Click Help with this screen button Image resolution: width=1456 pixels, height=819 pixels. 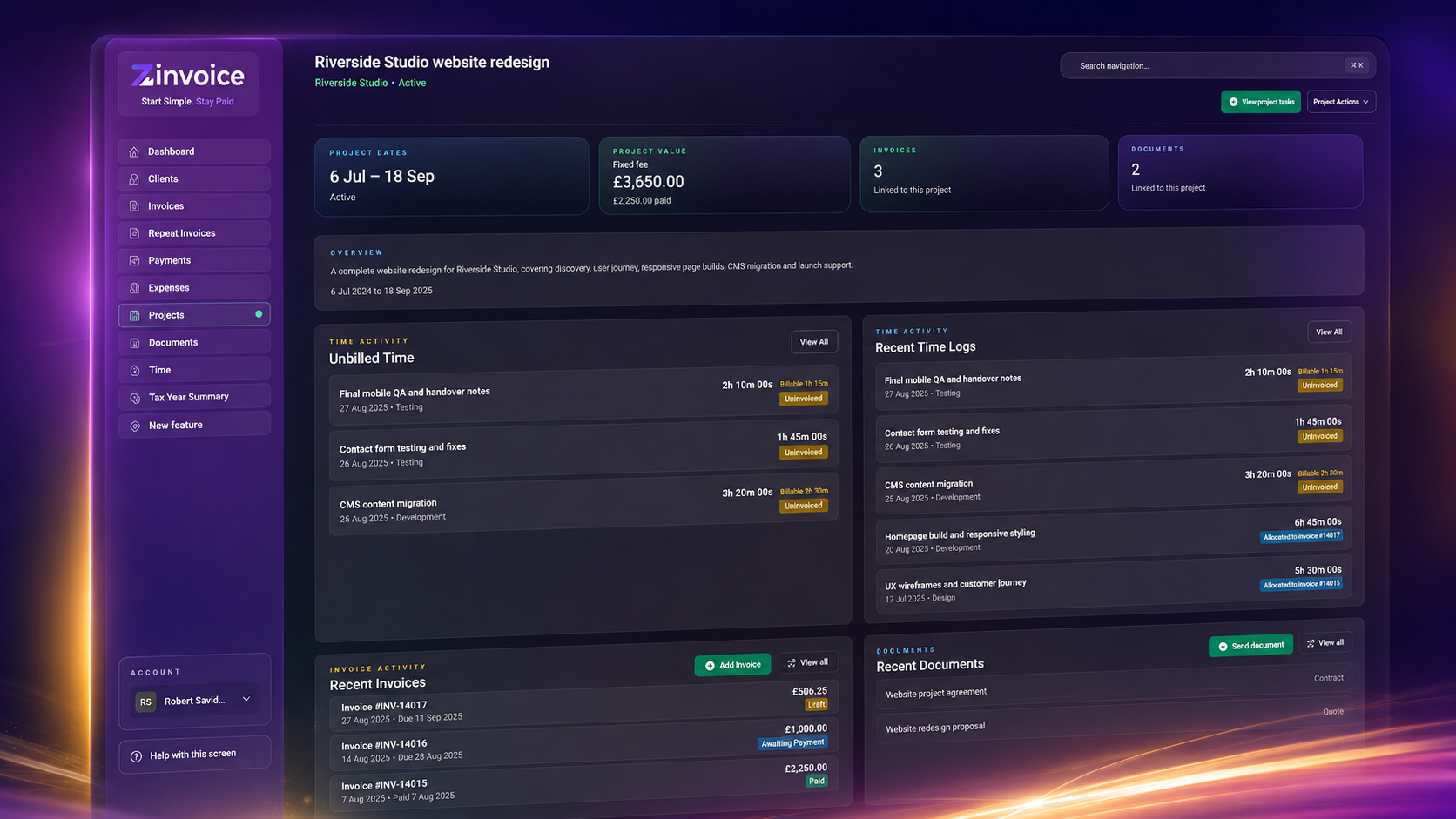coord(194,755)
